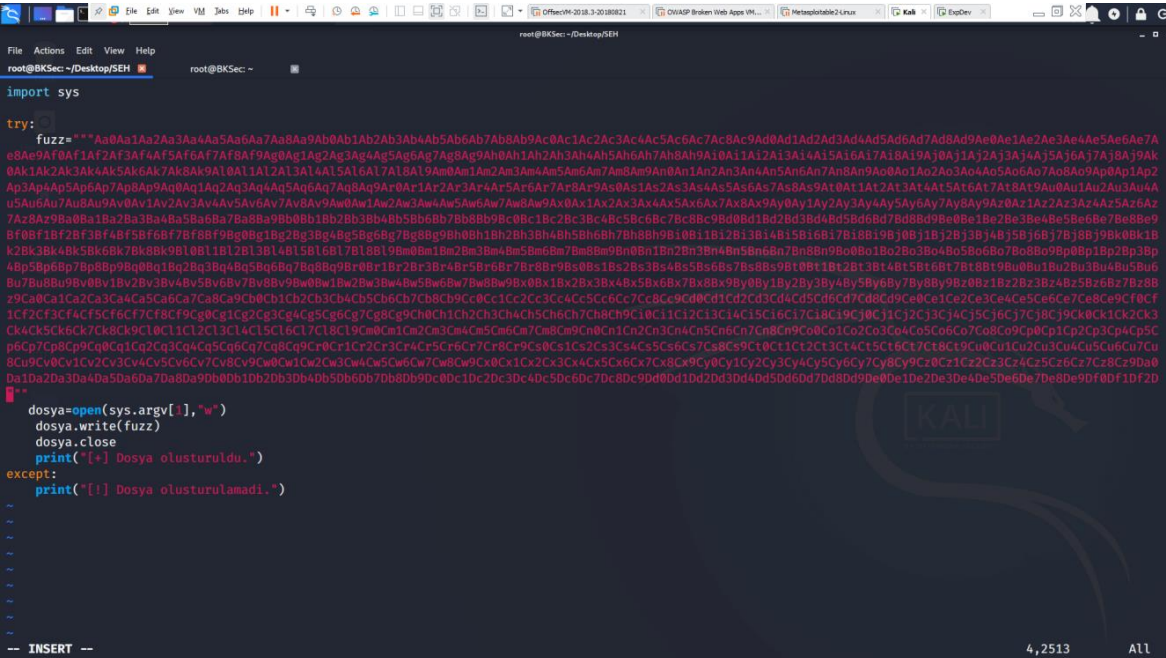Open VMware View menu
The height and width of the screenshot is (658, 1166).
176,11
